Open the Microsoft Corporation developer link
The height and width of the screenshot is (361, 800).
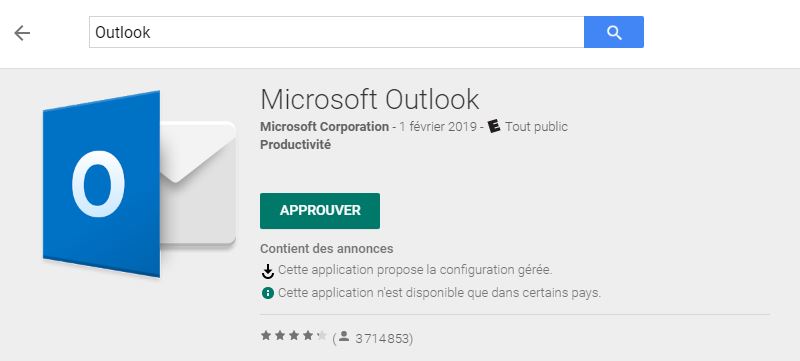324,126
